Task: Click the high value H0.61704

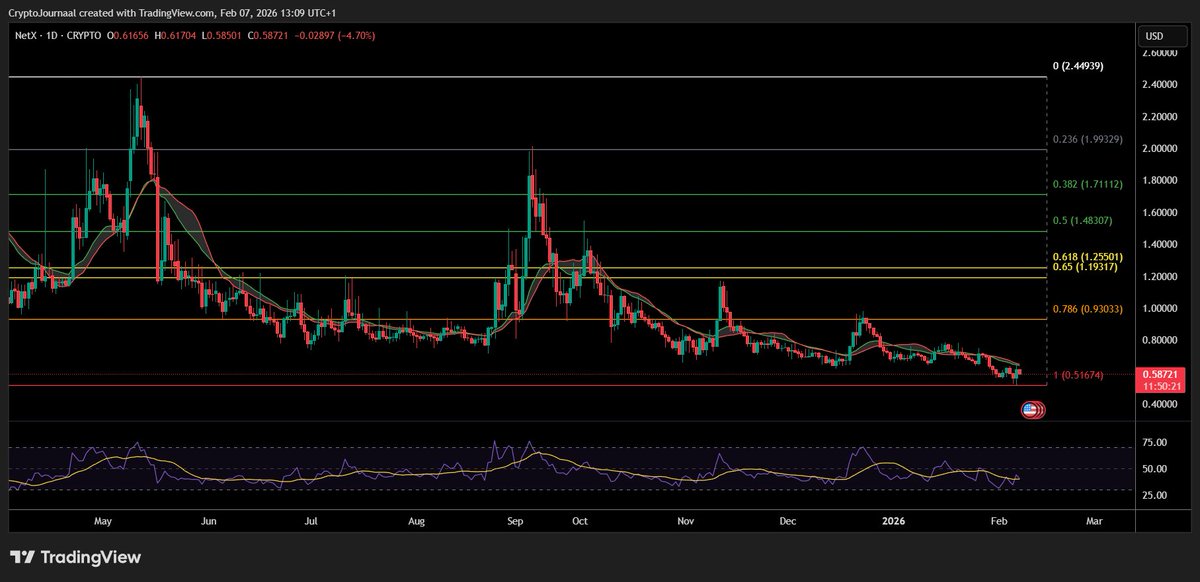Action: coord(174,35)
